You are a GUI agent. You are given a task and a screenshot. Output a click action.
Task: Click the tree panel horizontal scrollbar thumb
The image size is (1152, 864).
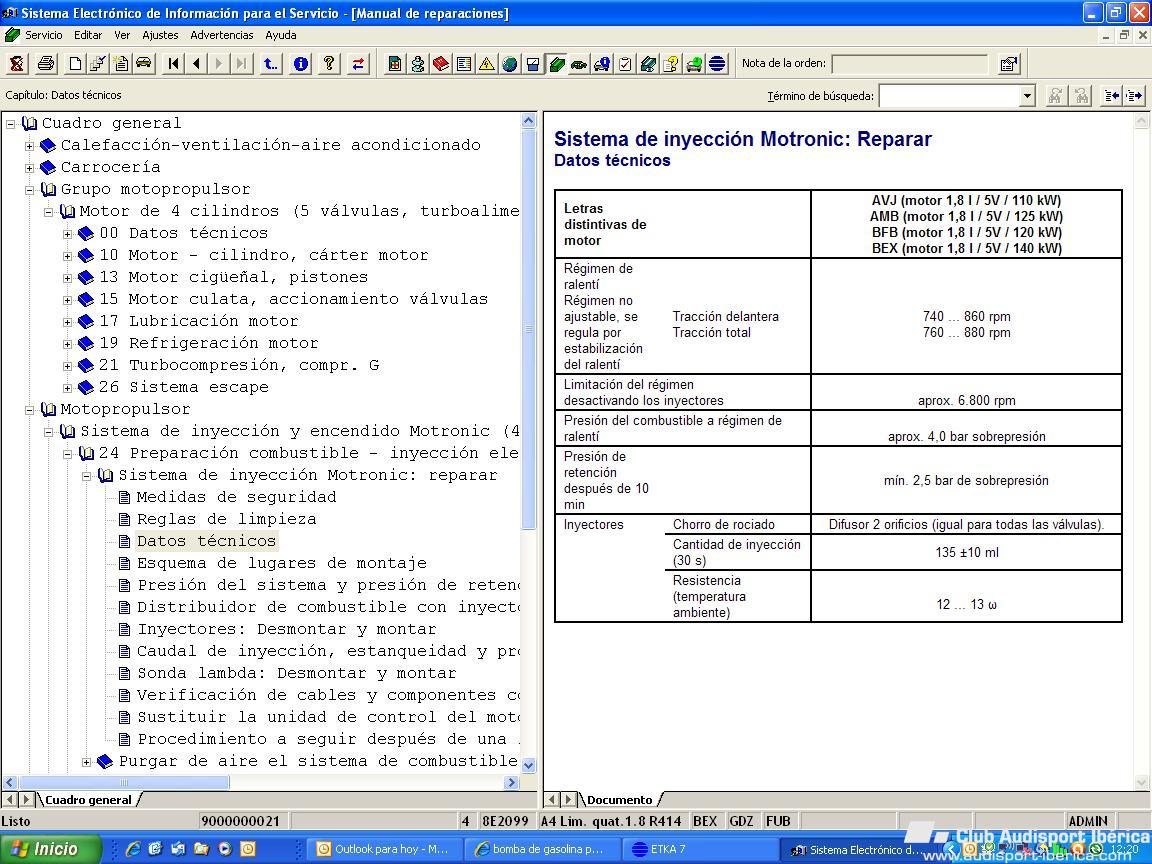point(124,783)
